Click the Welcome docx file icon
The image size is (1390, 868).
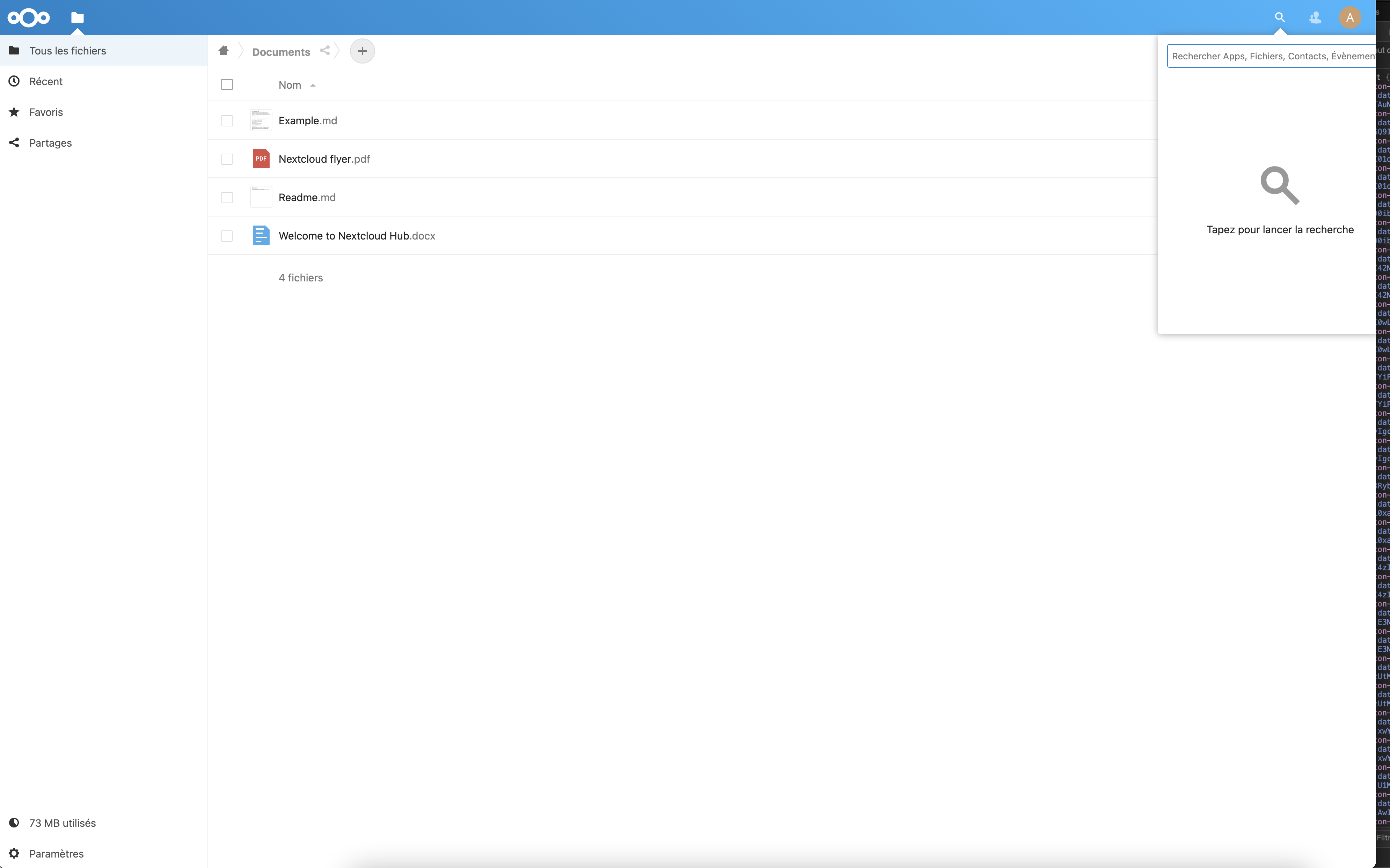tap(261, 235)
